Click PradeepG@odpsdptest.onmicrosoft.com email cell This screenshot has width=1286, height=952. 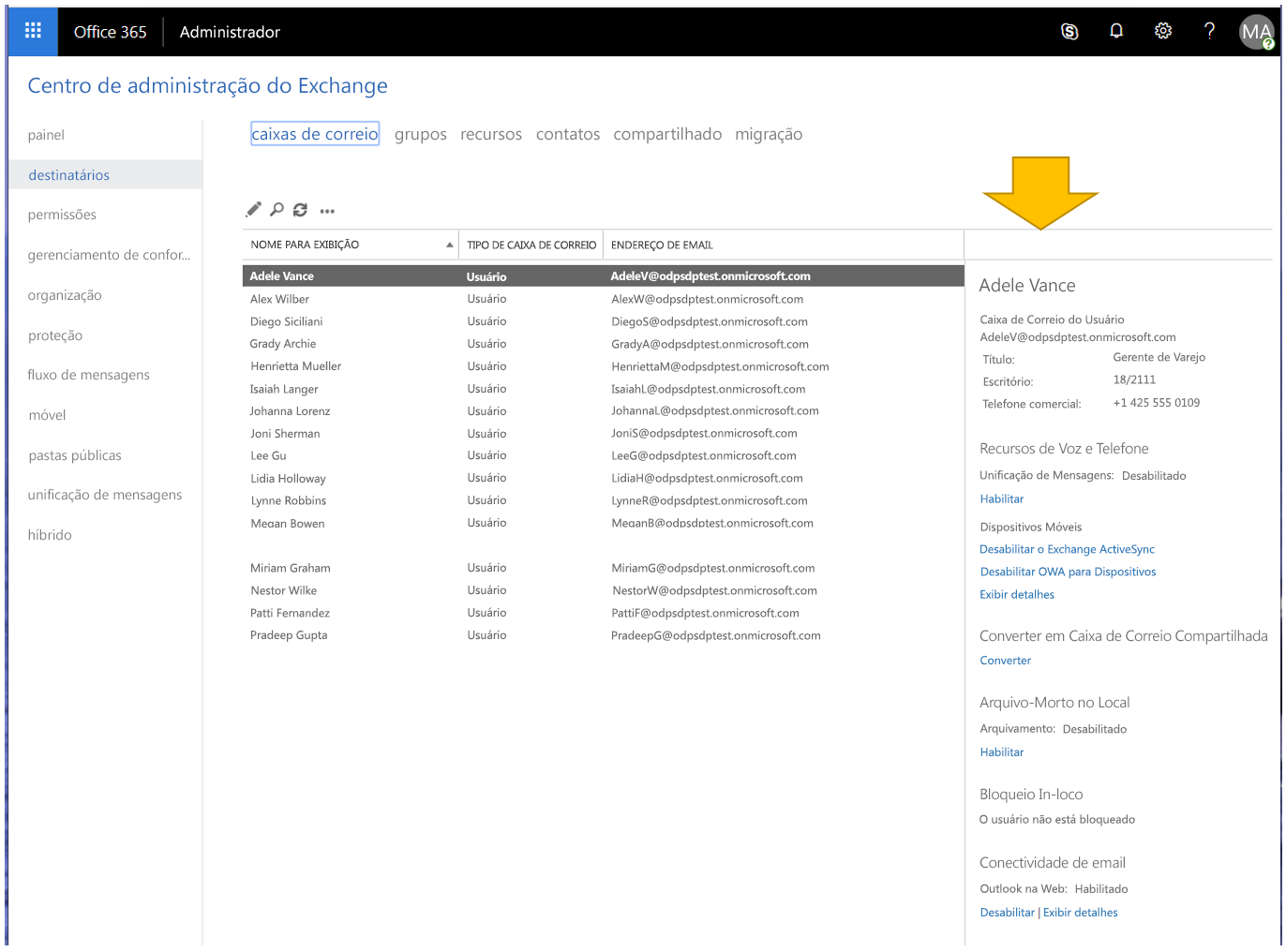(x=716, y=635)
